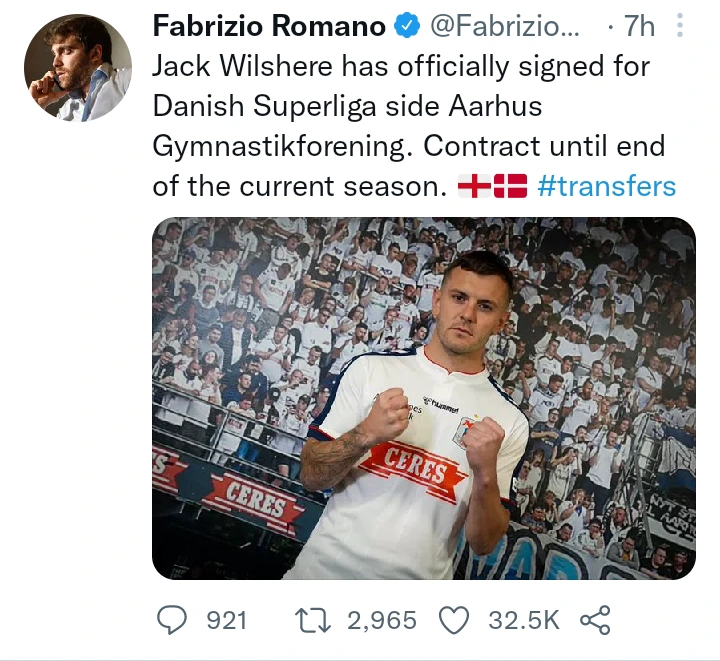Like the tweet with heart icon
This screenshot has width=720, height=661.
coord(454,620)
